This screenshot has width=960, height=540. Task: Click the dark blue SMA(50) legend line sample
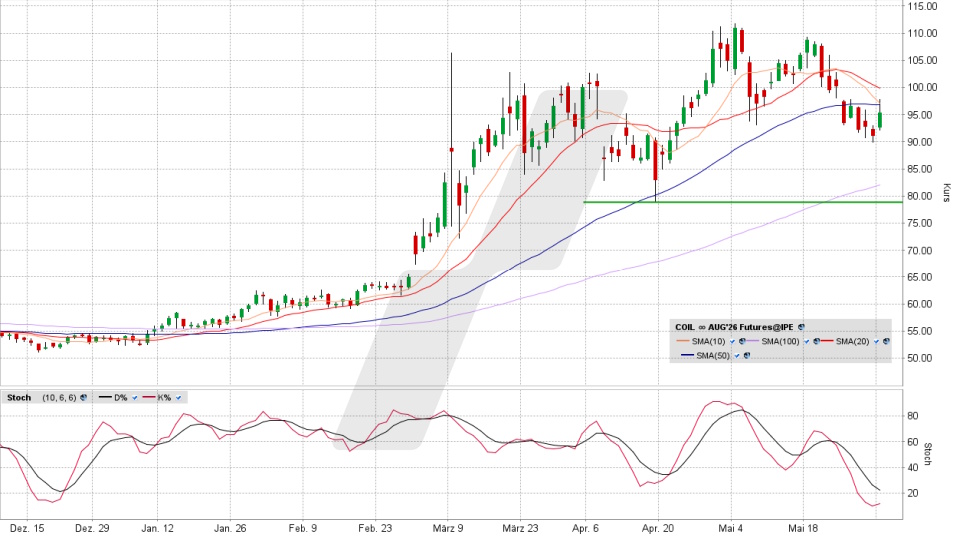(x=688, y=355)
